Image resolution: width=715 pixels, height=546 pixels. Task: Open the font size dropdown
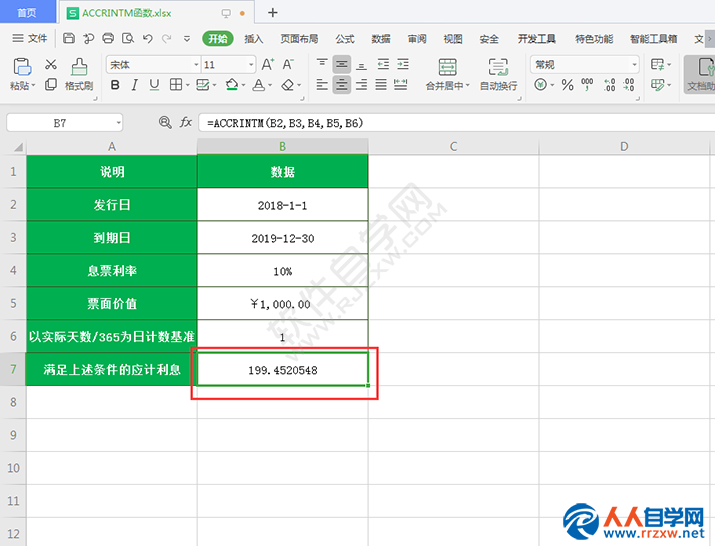point(251,65)
